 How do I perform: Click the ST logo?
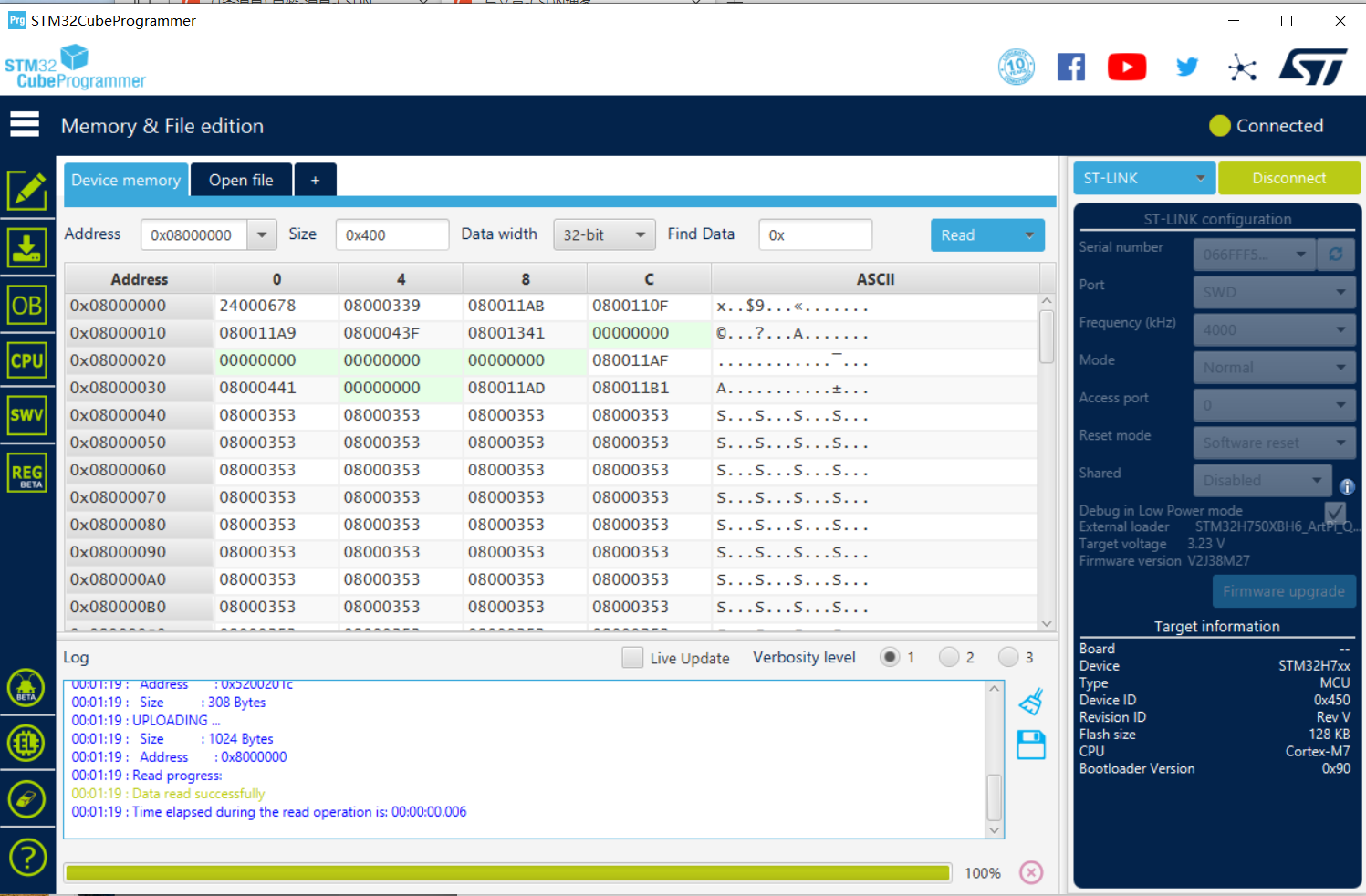(x=1313, y=67)
